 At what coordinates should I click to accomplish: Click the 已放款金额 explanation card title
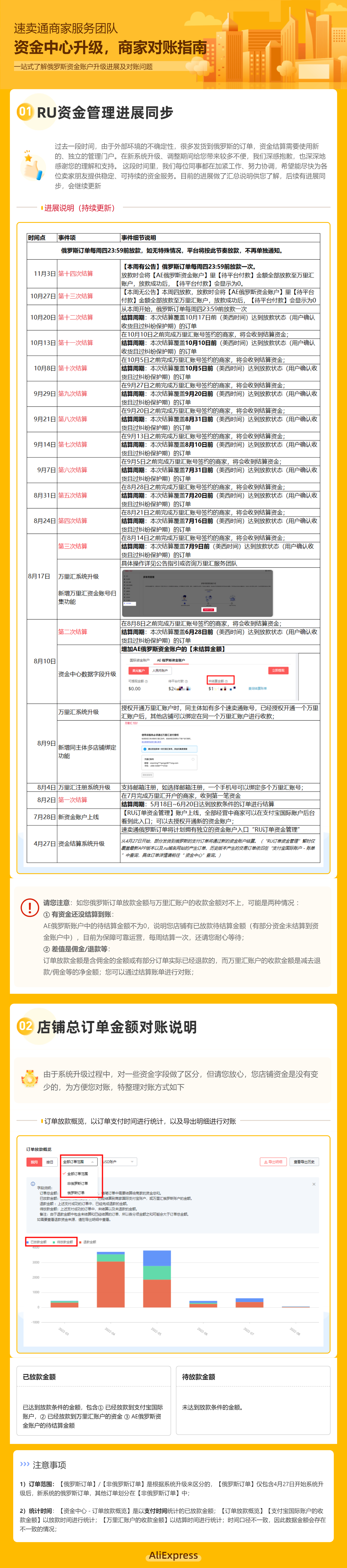pyautogui.click(x=39, y=1377)
